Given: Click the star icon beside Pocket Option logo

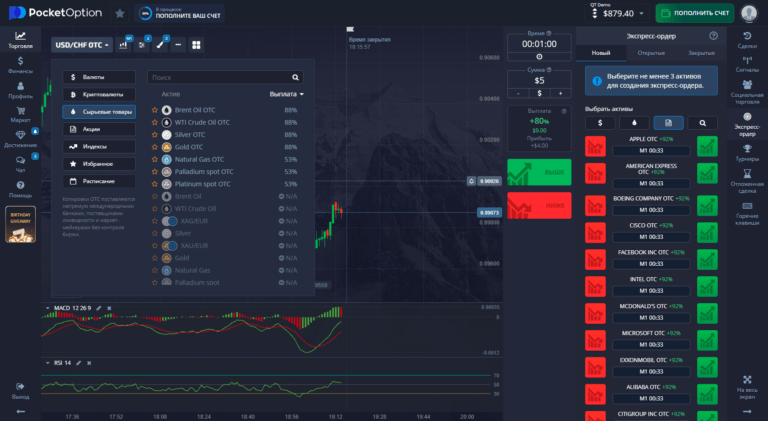Looking at the screenshot, I should [x=120, y=14].
